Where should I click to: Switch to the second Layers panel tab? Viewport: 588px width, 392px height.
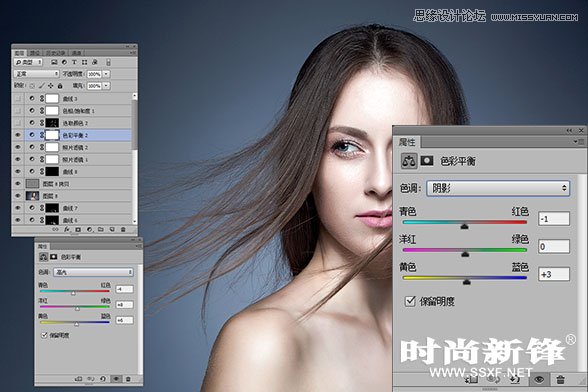35,53
